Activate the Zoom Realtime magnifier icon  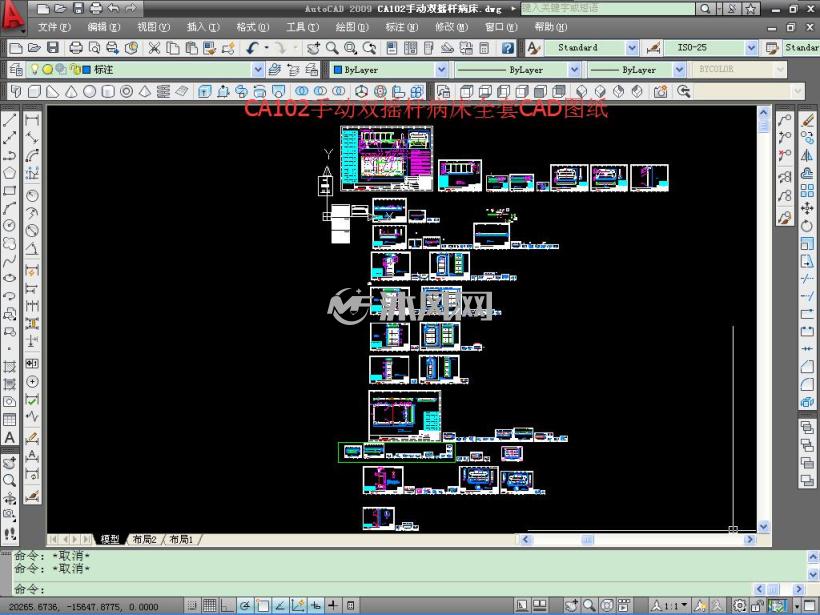(332, 48)
